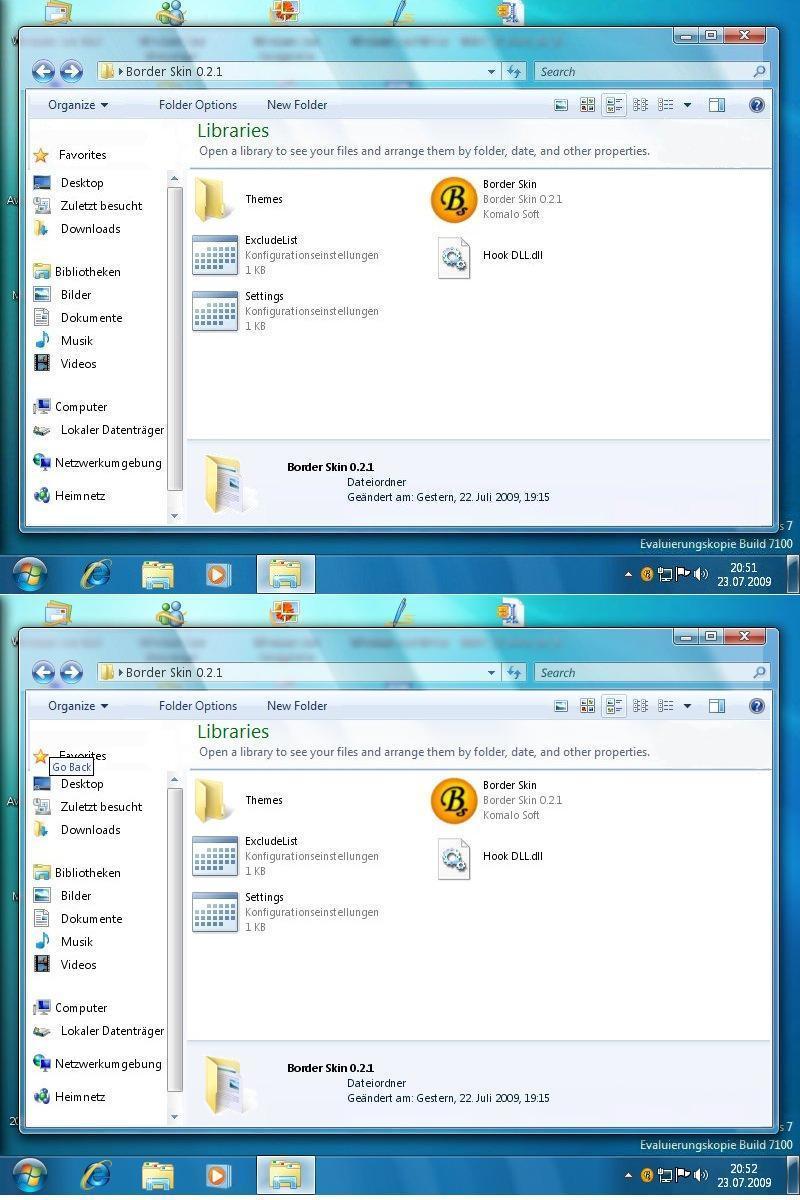Open the change view dropdown arrow
800x1200 pixels.
(687, 104)
